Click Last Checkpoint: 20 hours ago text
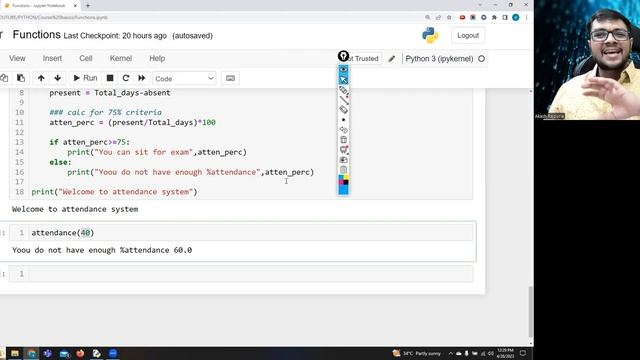This screenshot has height=360, width=640. pyautogui.click(x=115, y=36)
